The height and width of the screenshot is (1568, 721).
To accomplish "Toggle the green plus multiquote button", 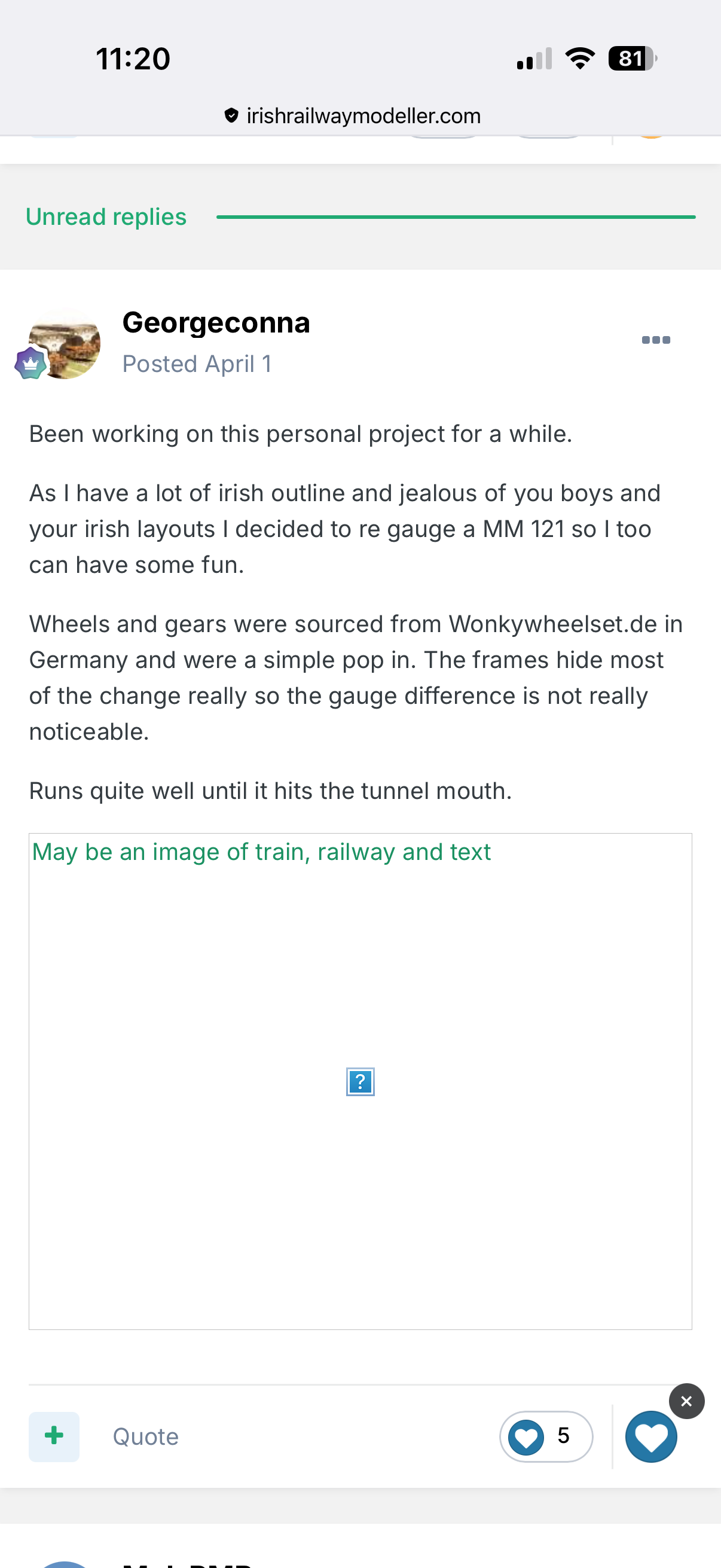I will click(54, 1436).
